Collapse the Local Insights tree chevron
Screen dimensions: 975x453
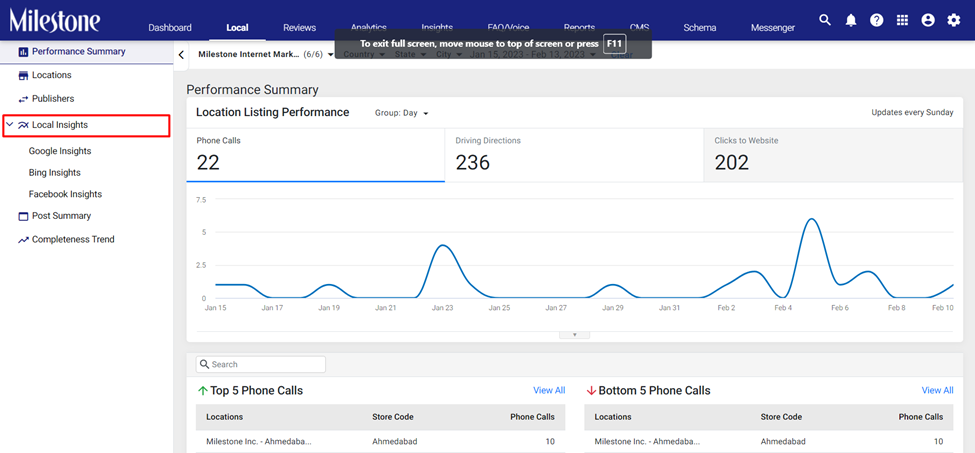click(9, 125)
